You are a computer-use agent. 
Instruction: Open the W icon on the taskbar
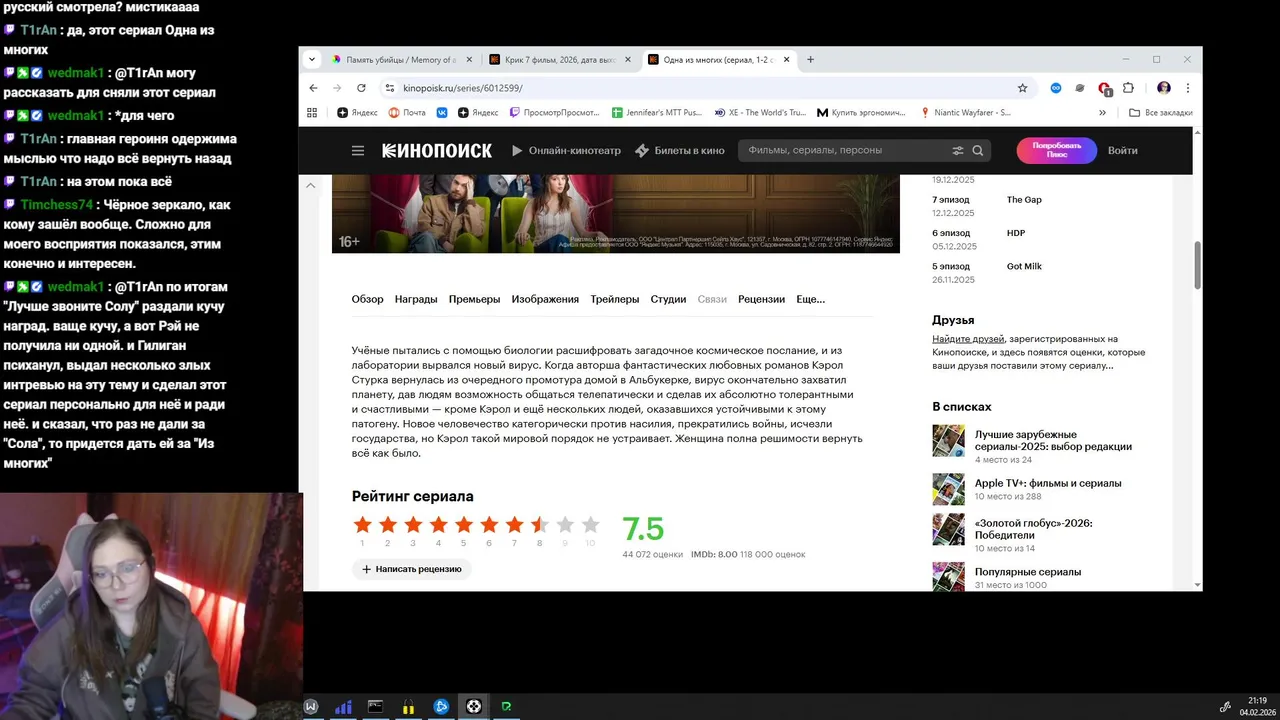tap(311, 706)
